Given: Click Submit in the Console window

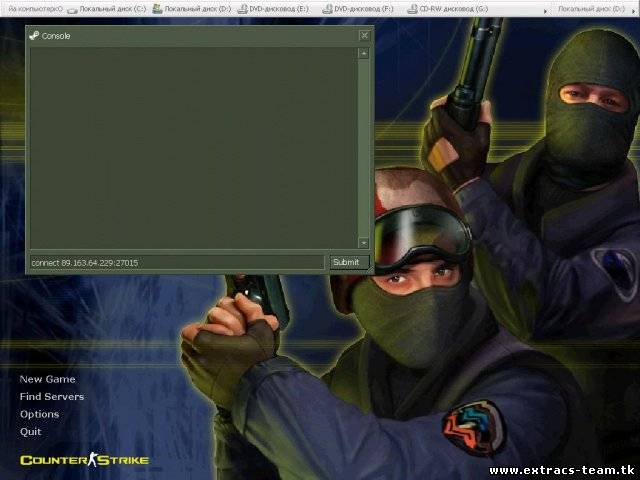Looking at the screenshot, I should click(349, 262).
